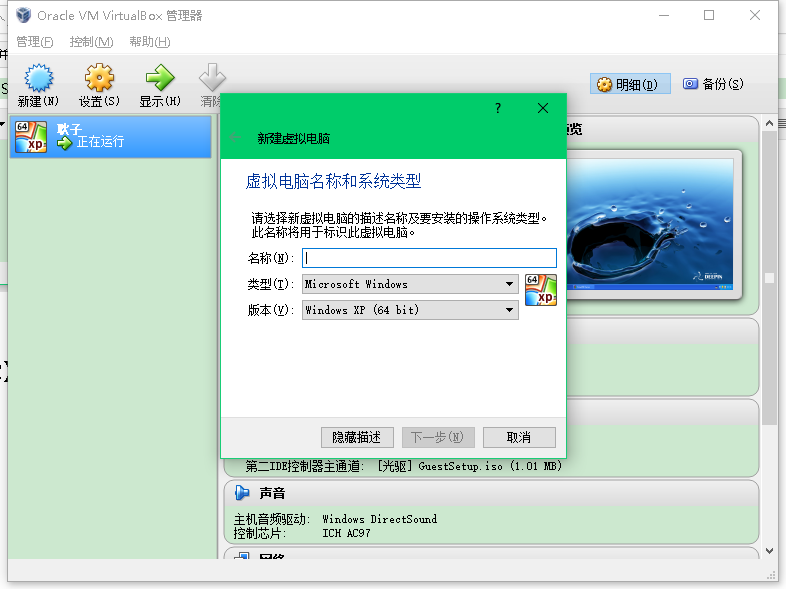Click the back arrow in wizard header
This screenshot has width=786, height=589.
coord(235,137)
